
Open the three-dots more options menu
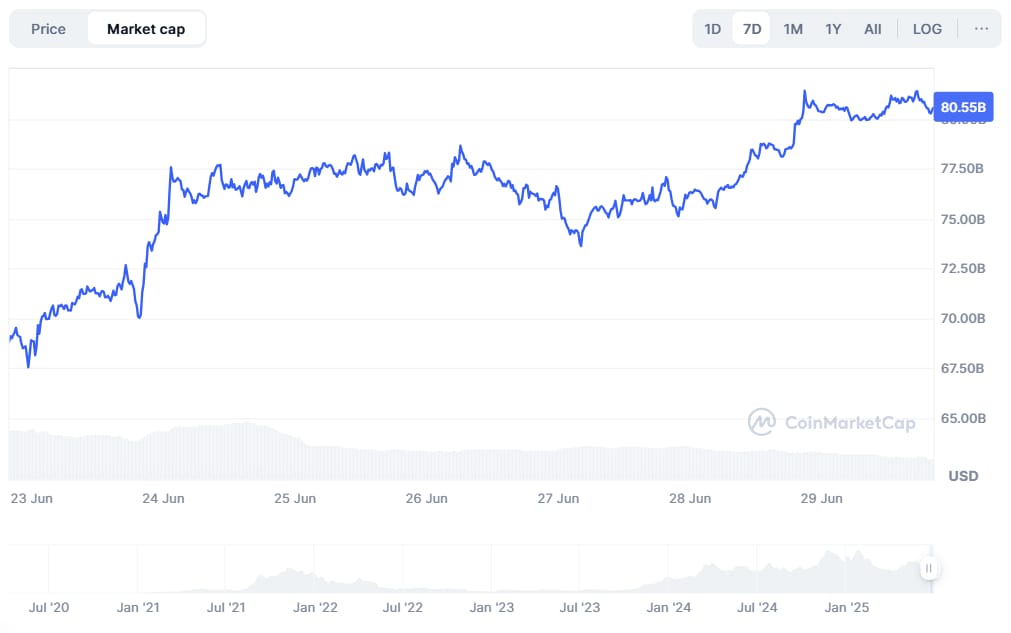981,29
